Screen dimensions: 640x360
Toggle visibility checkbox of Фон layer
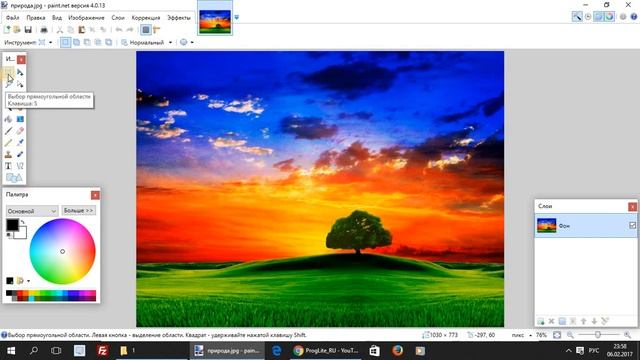point(632,225)
